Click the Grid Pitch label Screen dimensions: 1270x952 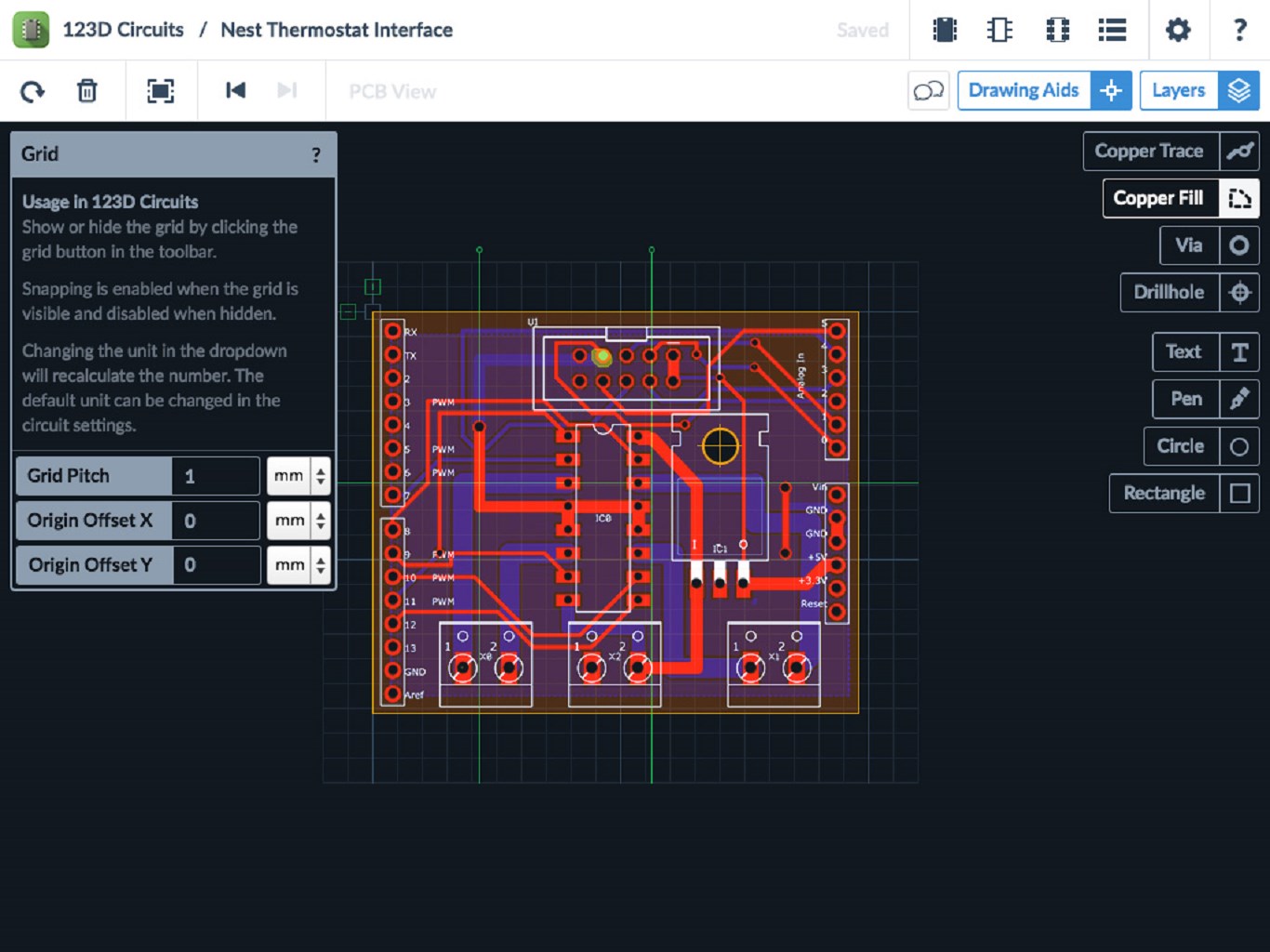93,476
